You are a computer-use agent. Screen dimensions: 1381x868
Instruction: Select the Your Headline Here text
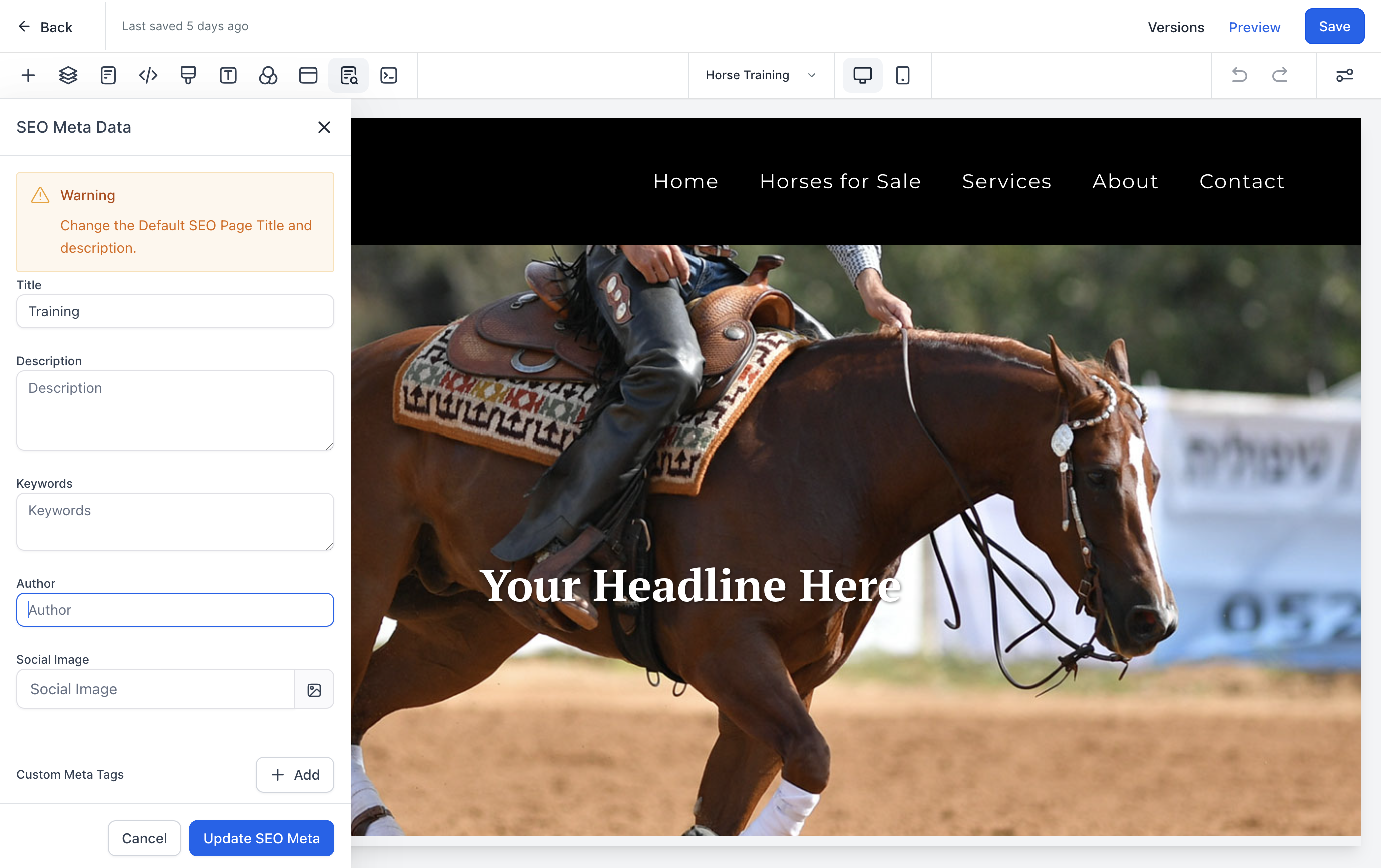[x=690, y=585]
